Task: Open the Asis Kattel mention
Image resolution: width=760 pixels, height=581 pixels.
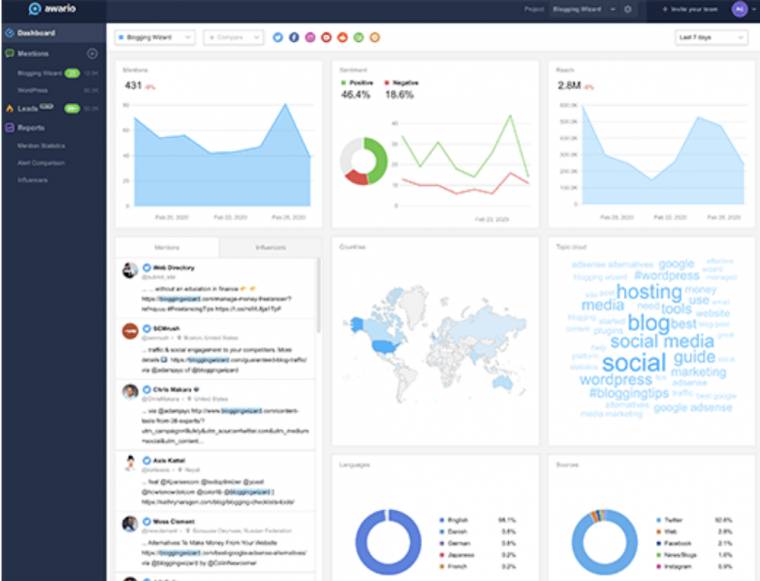Action: click(216, 481)
